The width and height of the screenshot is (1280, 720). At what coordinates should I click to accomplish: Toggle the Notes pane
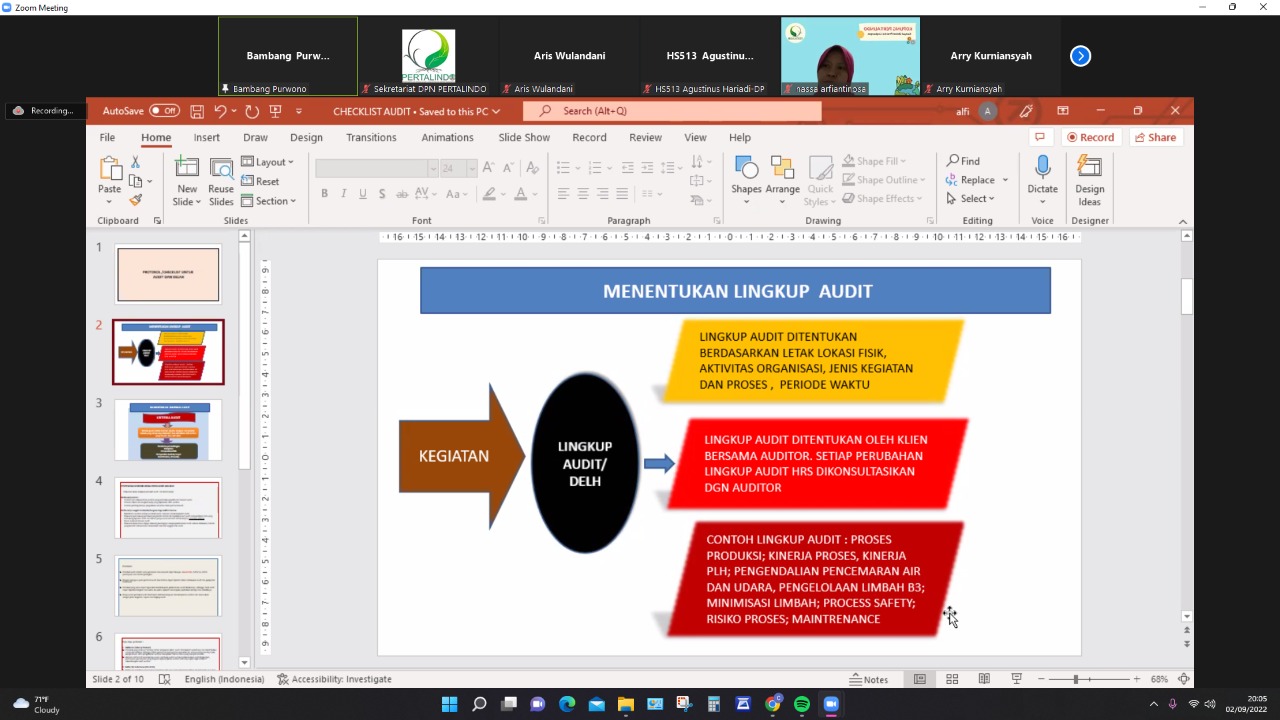click(868, 679)
